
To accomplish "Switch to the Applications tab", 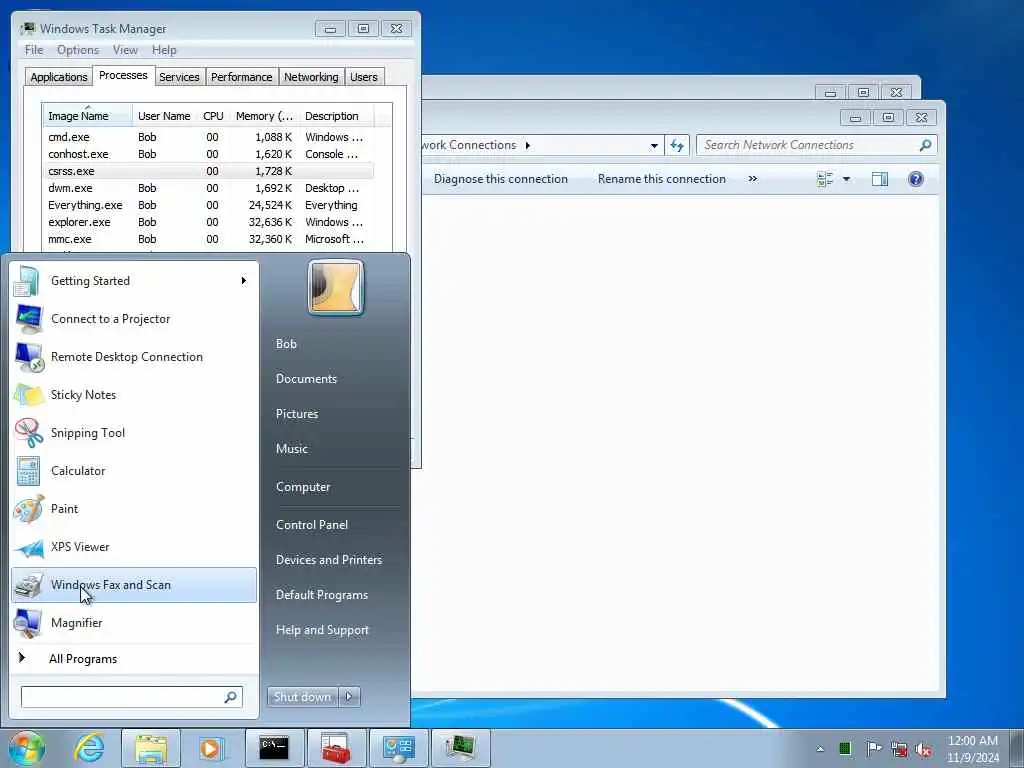I will tap(59, 77).
